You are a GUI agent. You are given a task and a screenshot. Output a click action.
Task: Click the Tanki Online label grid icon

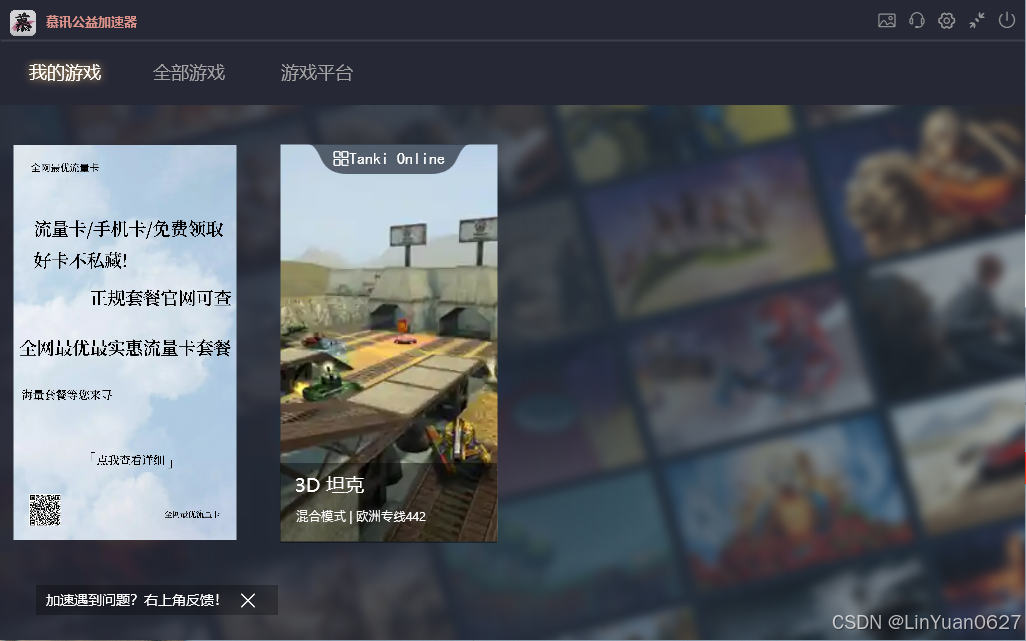(340, 159)
